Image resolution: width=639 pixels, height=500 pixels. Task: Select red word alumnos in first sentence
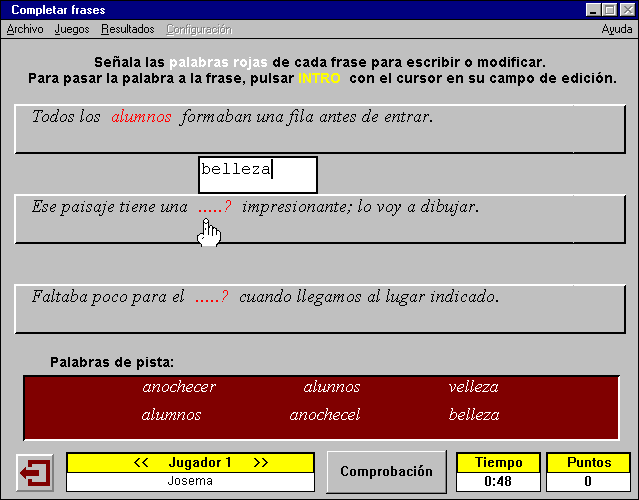141,117
